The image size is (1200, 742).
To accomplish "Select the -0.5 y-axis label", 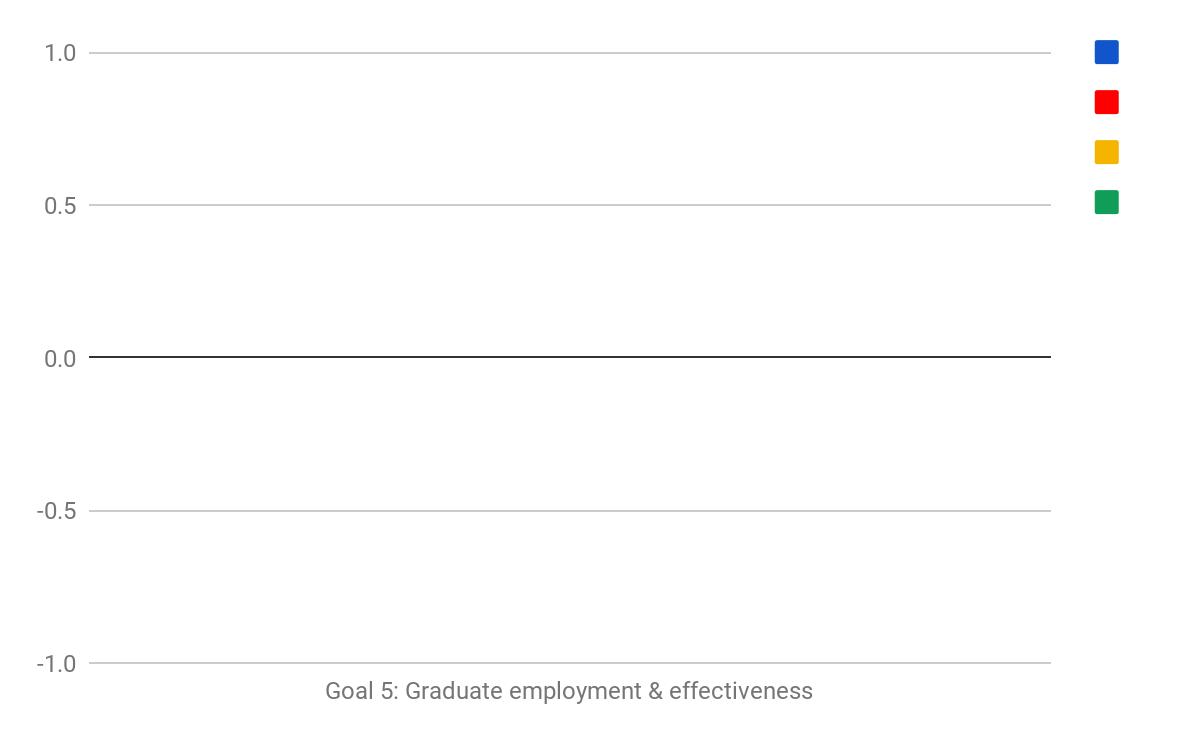I will pyautogui.click(x=56, y=511).
